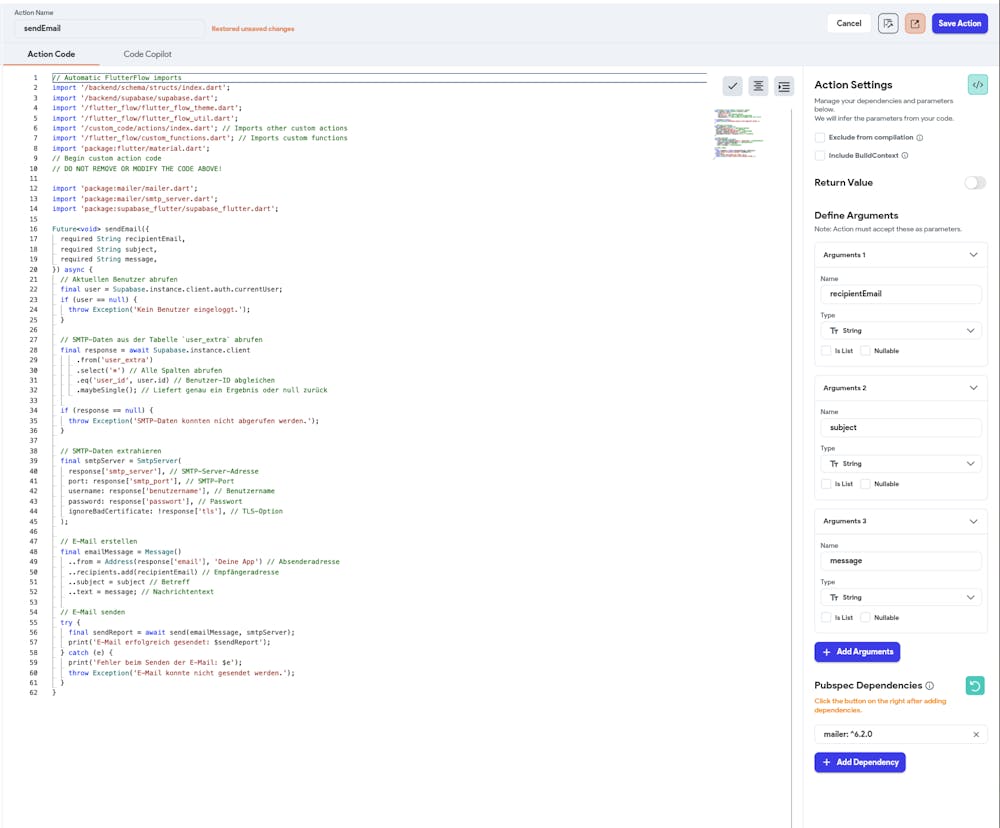1000x828 pixels.
Task: Click the Add Dependency button
Action: click(860, 762)
